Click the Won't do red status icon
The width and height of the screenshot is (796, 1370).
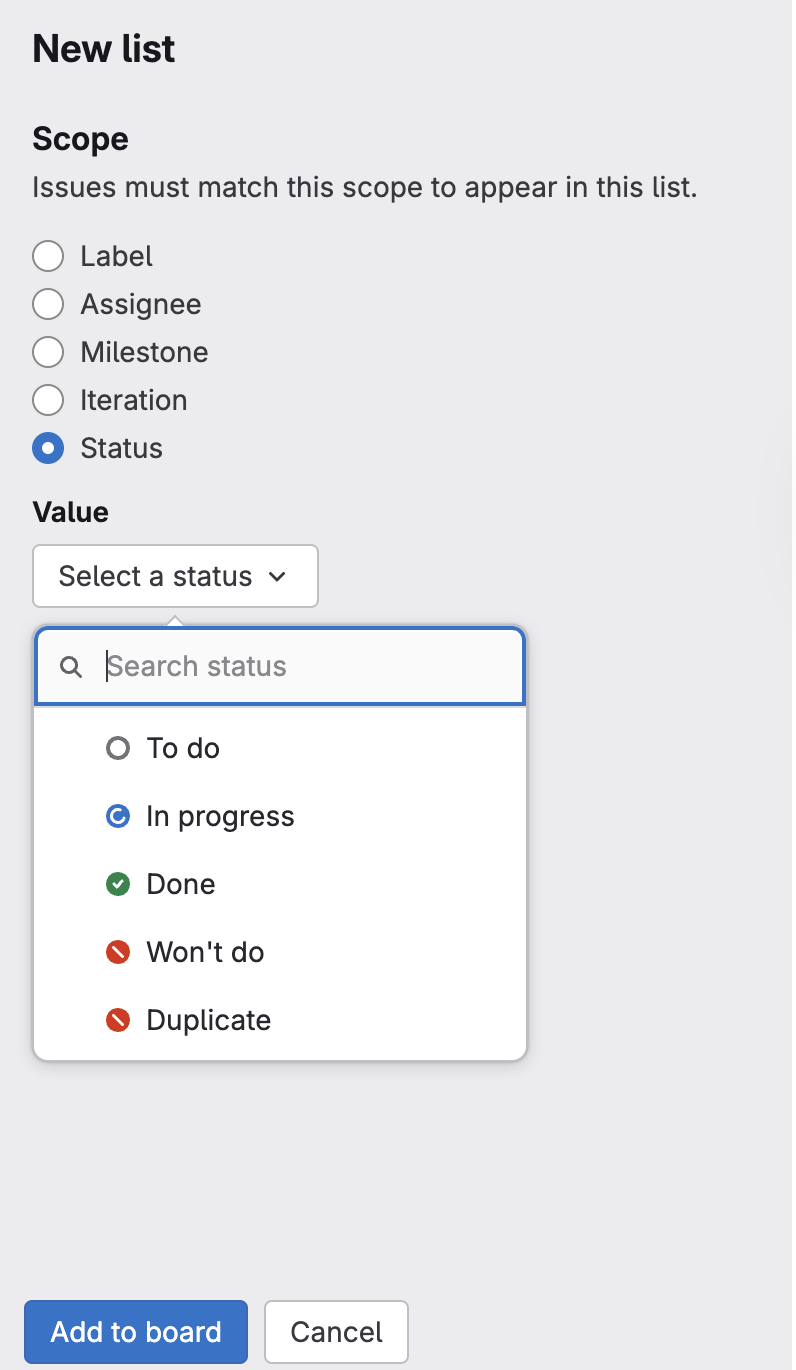pyautogui.click(x=117, y=951)
